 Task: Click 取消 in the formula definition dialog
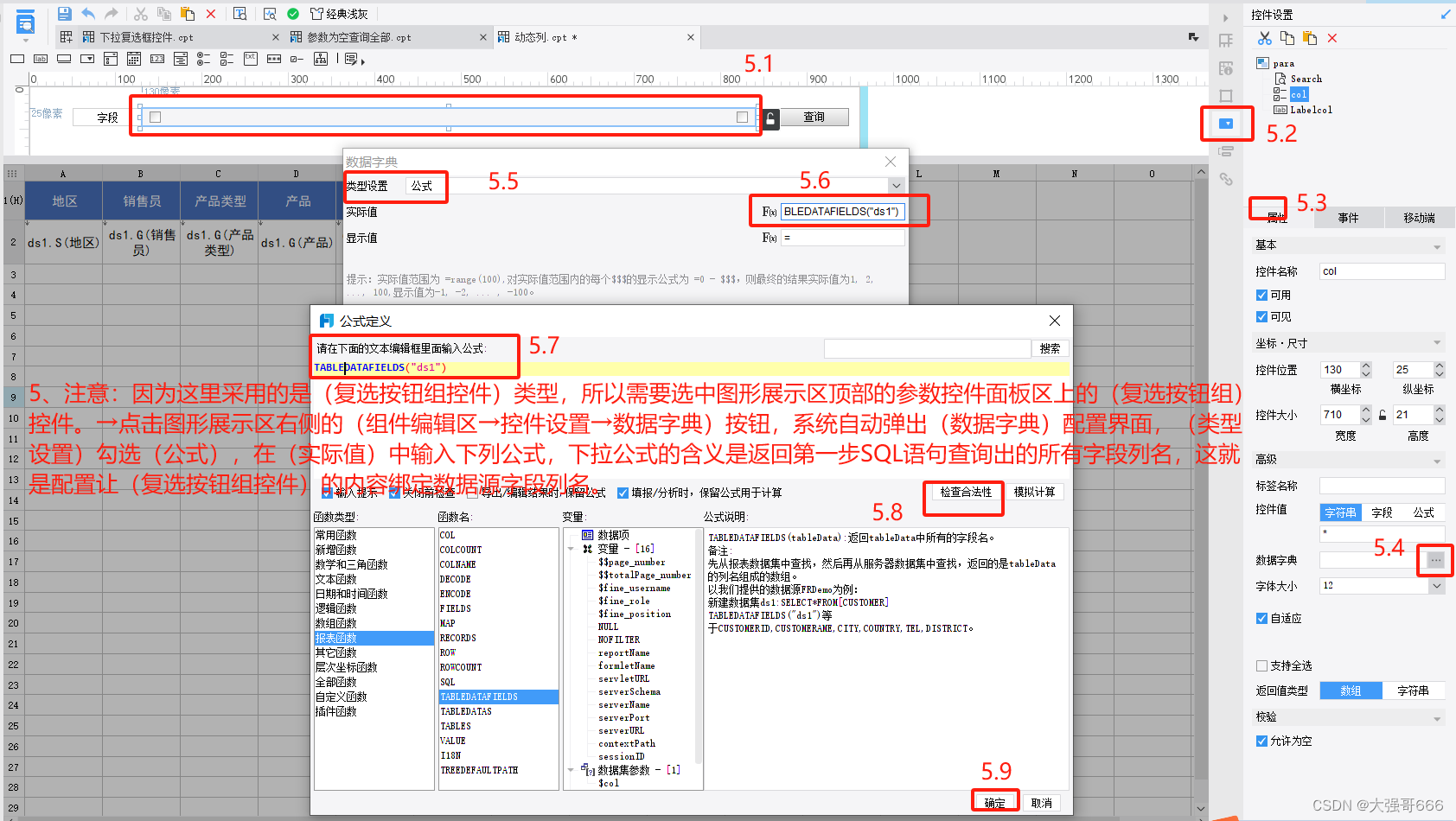(1042, 803)
